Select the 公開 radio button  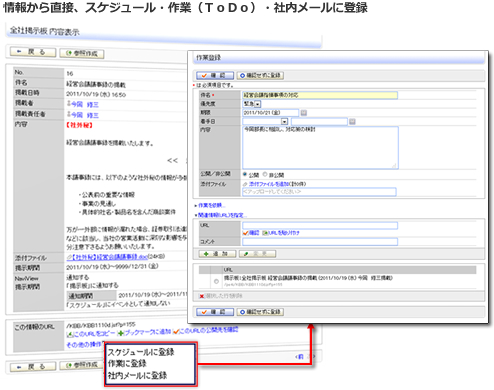point(245,174)
